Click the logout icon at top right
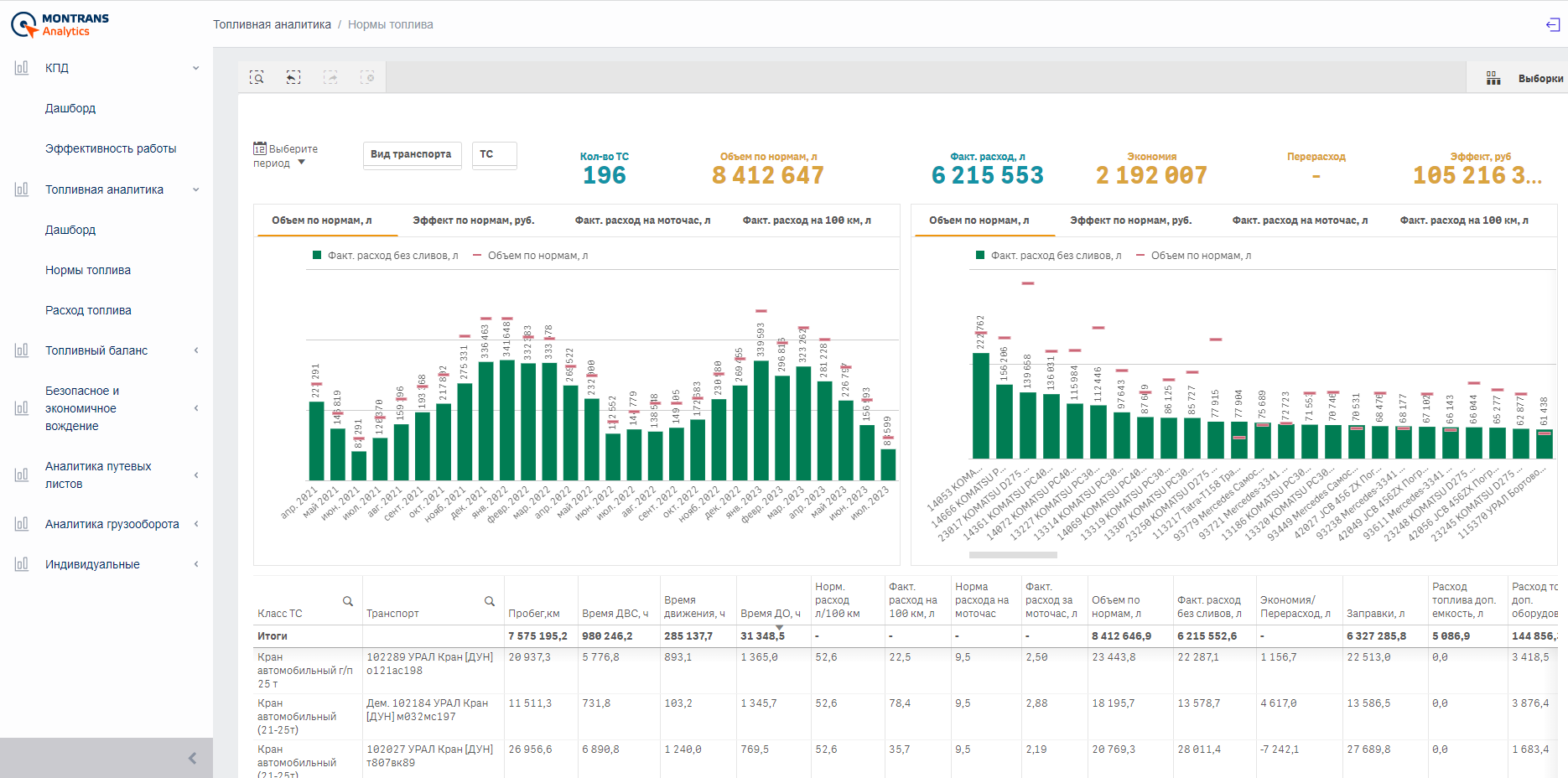The height and width of the screenshot is (778, 1568). pos(1552,24)
